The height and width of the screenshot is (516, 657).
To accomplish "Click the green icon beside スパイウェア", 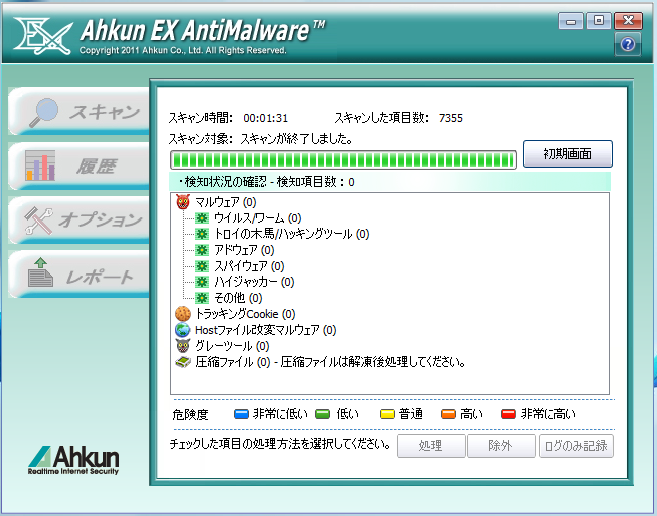I will click(202, 266).
